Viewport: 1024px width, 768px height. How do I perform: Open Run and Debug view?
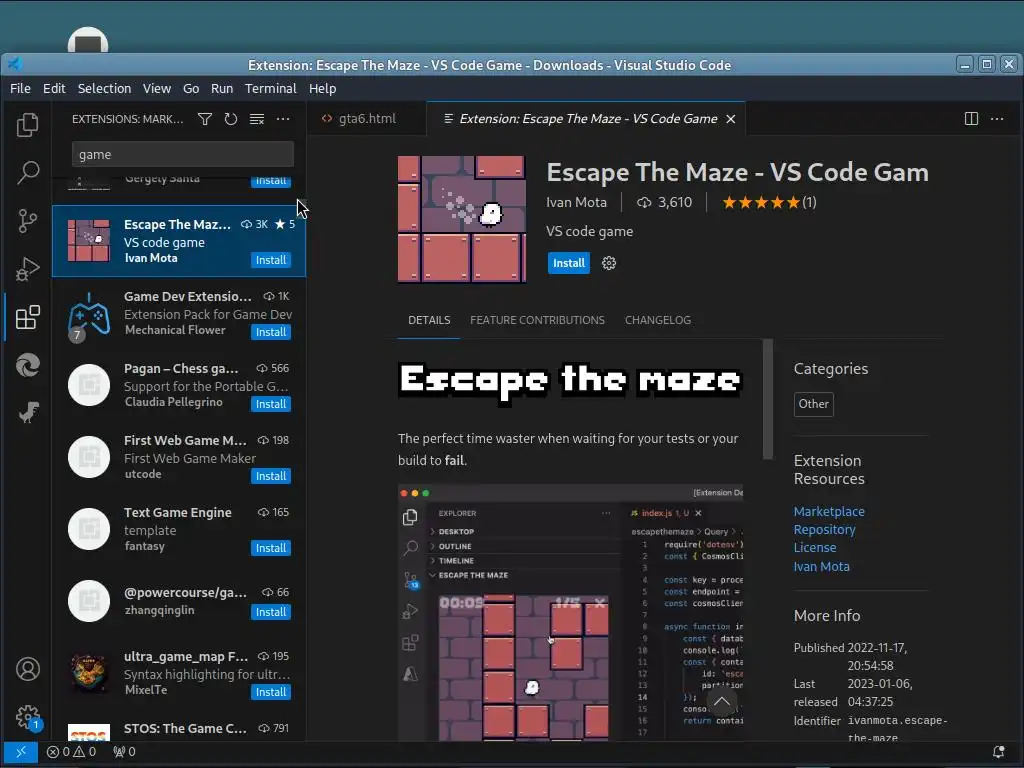pos(27,269)
